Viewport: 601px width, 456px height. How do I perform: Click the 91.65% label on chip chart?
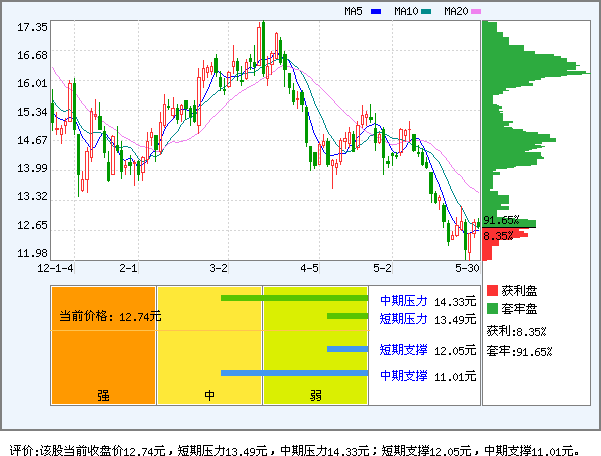[x=501, y=220]
